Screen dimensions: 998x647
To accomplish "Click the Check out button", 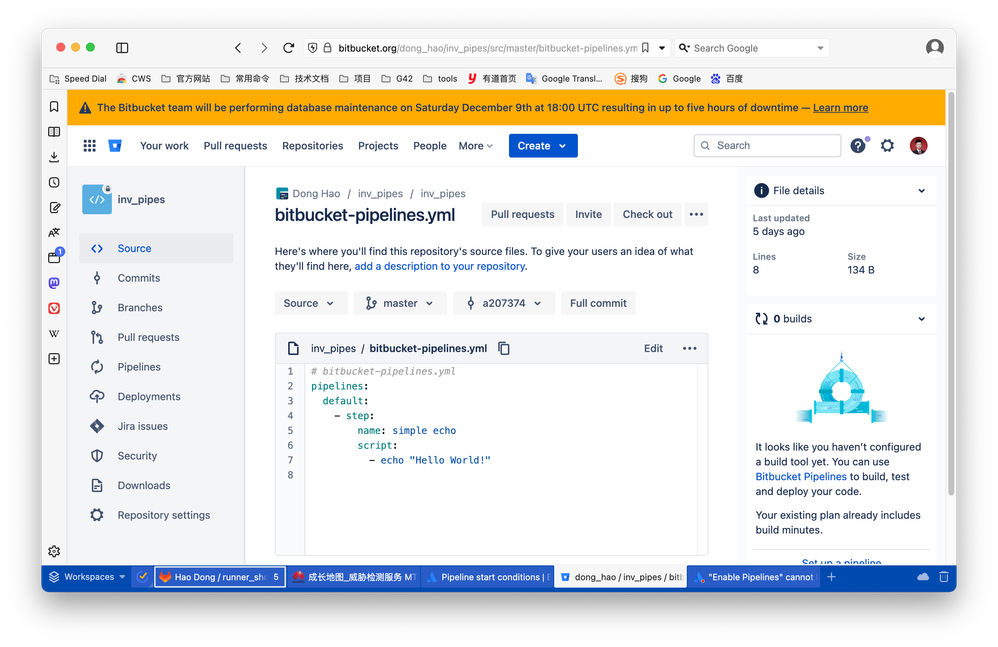I will pyautogui.click(x=647, y=214).
